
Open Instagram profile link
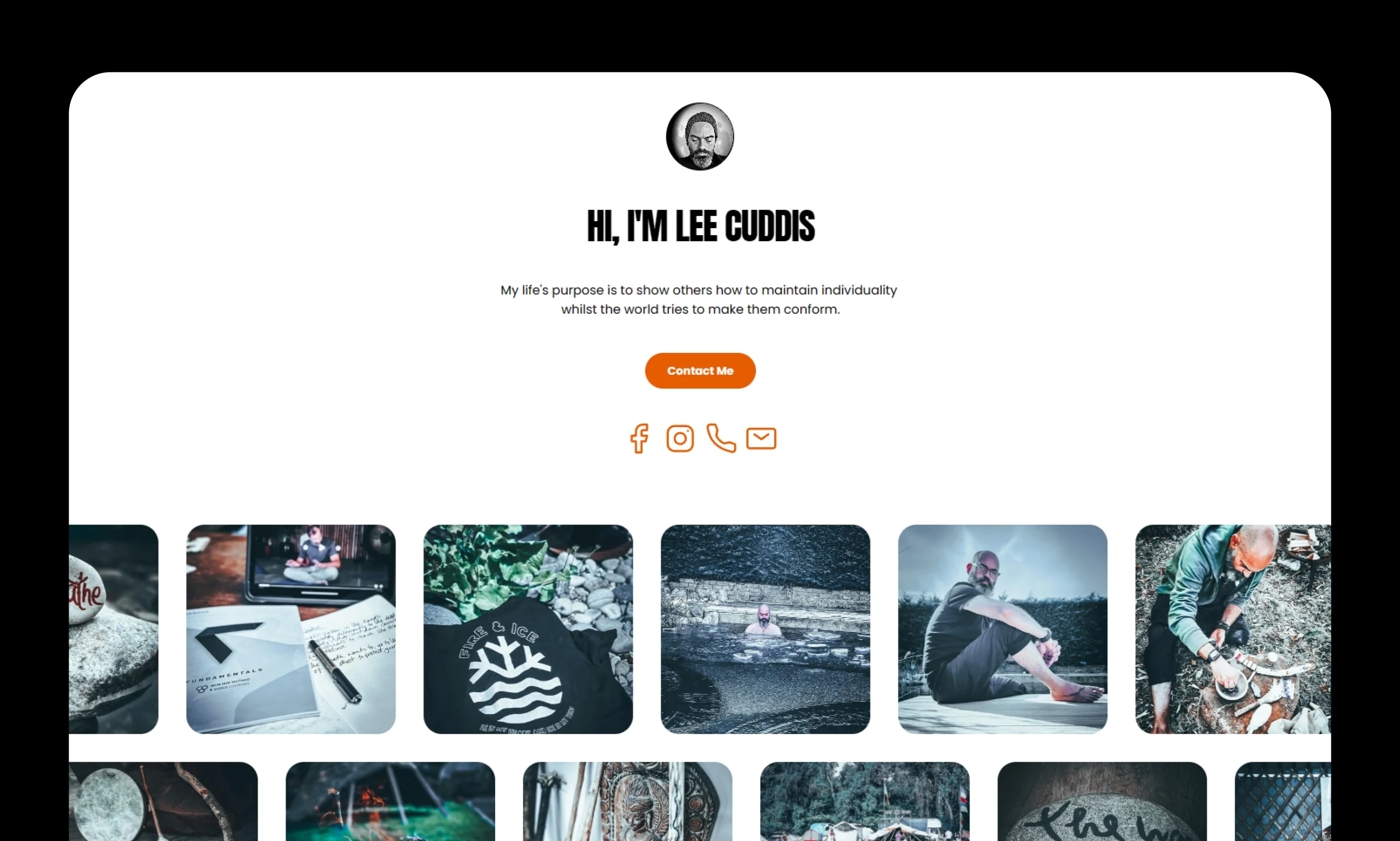point(680,438)
